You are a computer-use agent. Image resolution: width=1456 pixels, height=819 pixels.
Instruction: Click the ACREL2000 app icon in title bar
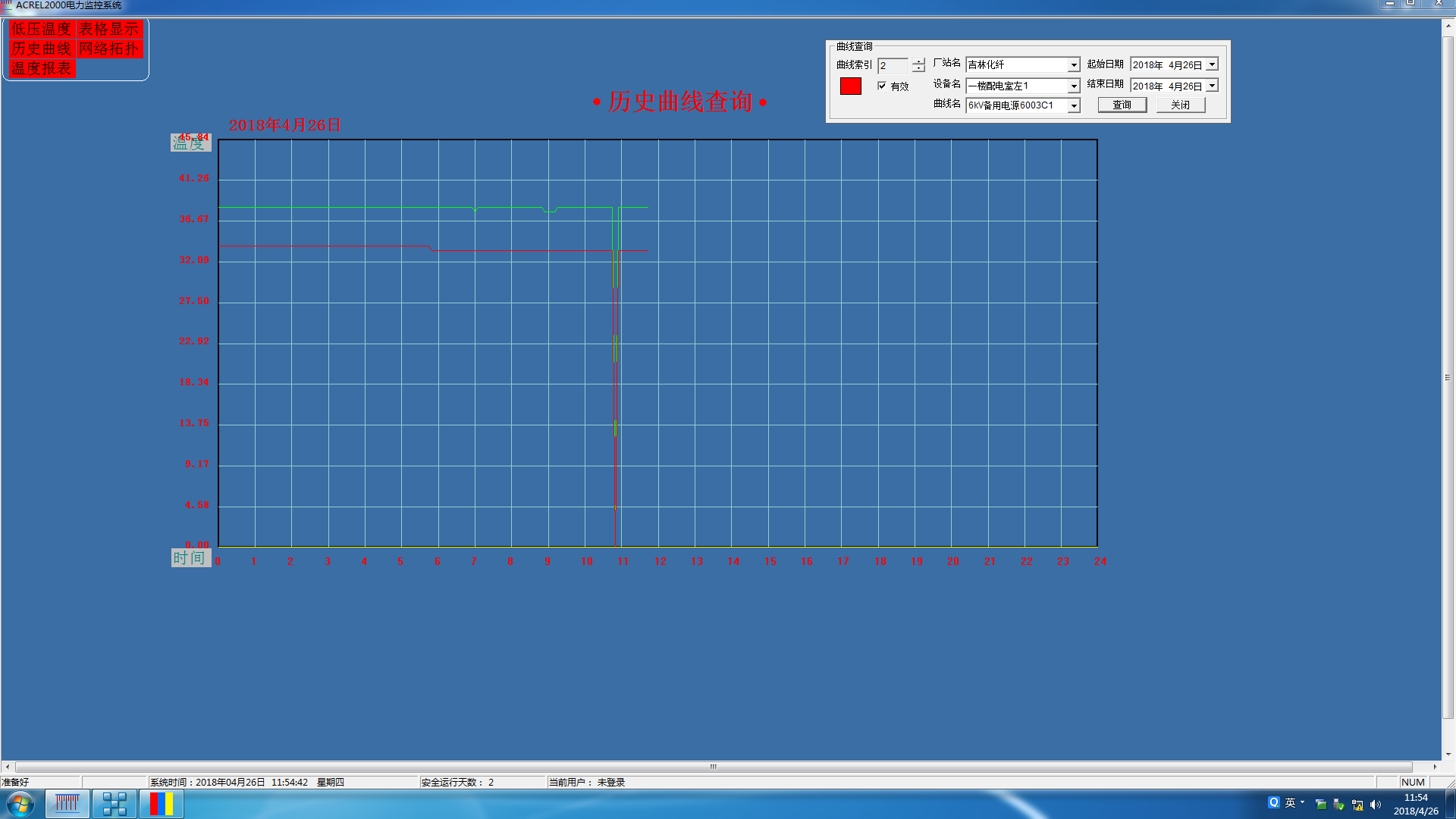[7, 5]
